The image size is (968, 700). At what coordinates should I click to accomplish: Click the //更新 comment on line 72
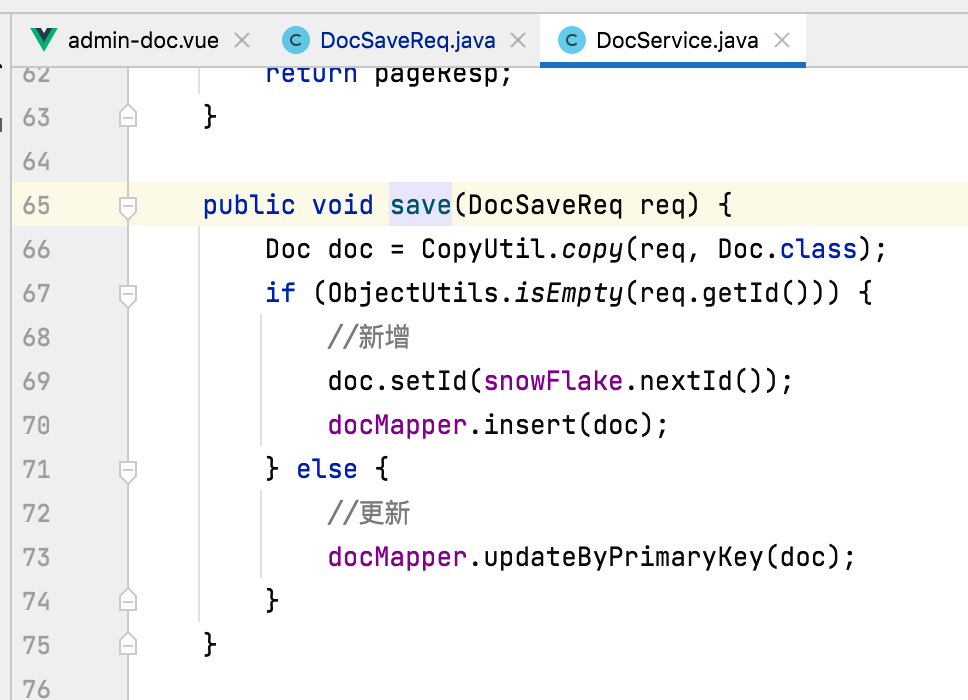tap(369, 513)
